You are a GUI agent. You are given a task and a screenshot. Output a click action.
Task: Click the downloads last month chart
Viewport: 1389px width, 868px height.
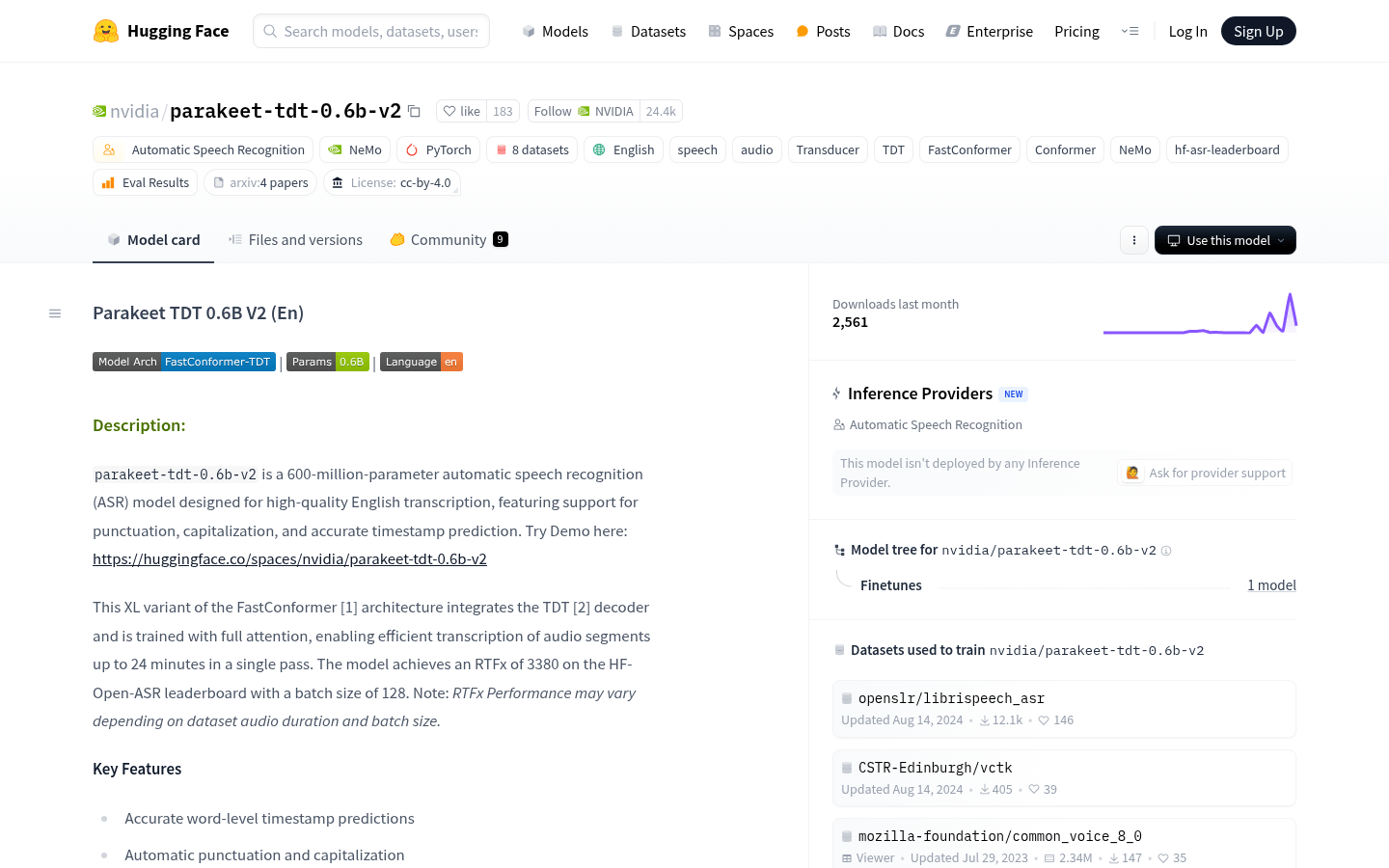[x=1200, y=313]
